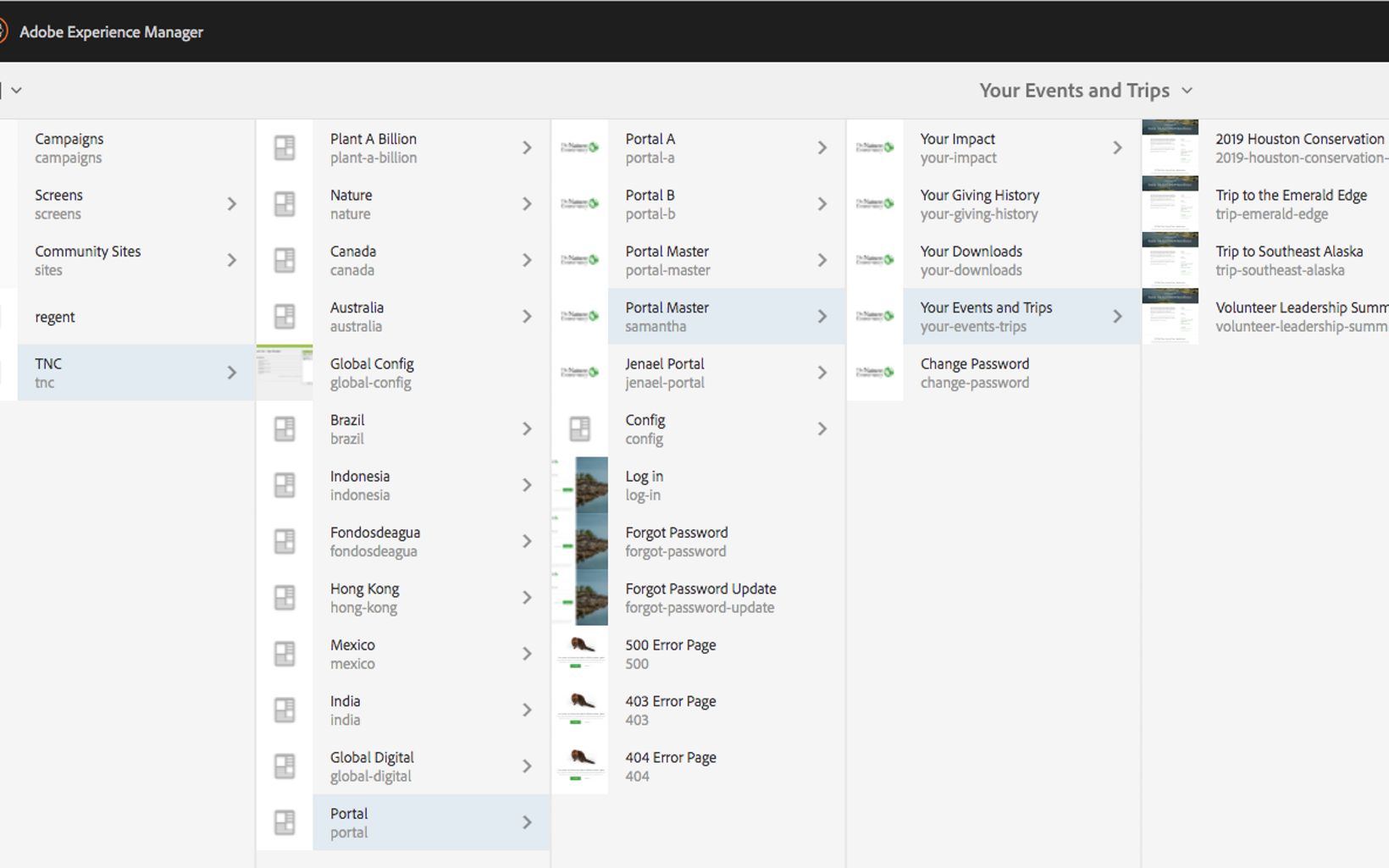The height and width of the screenshot is (868, 1389).
Task: Select the page icon beside Global Digital
Action: click(x=285, y=766)
